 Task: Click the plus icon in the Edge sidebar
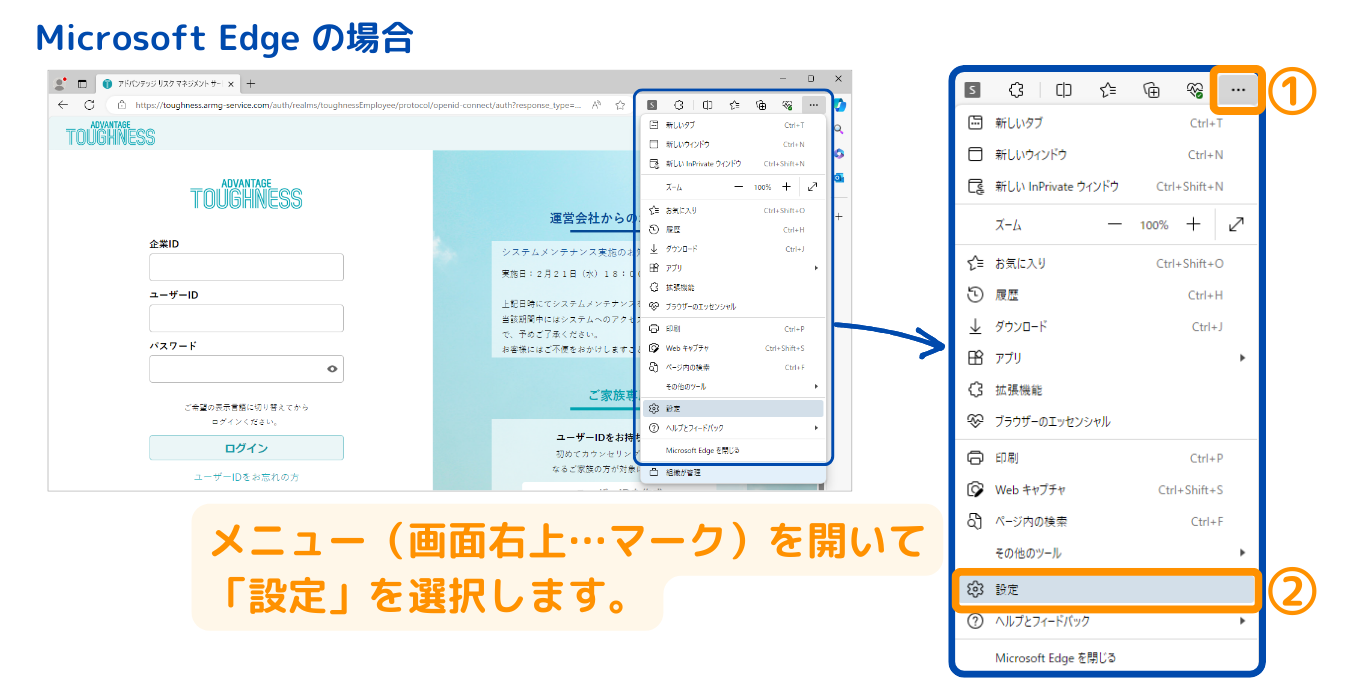coord(840,216)
